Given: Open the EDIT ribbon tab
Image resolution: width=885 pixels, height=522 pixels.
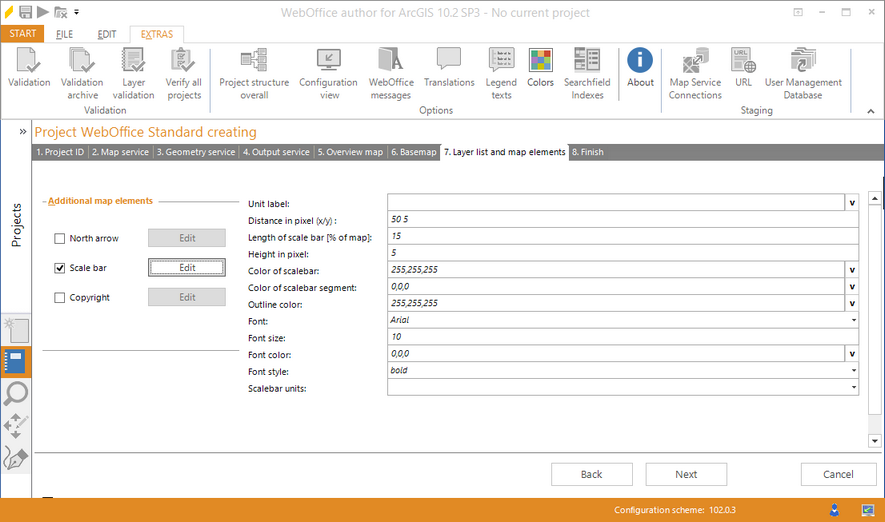Looking at the screenshot, I should point(107,34).
